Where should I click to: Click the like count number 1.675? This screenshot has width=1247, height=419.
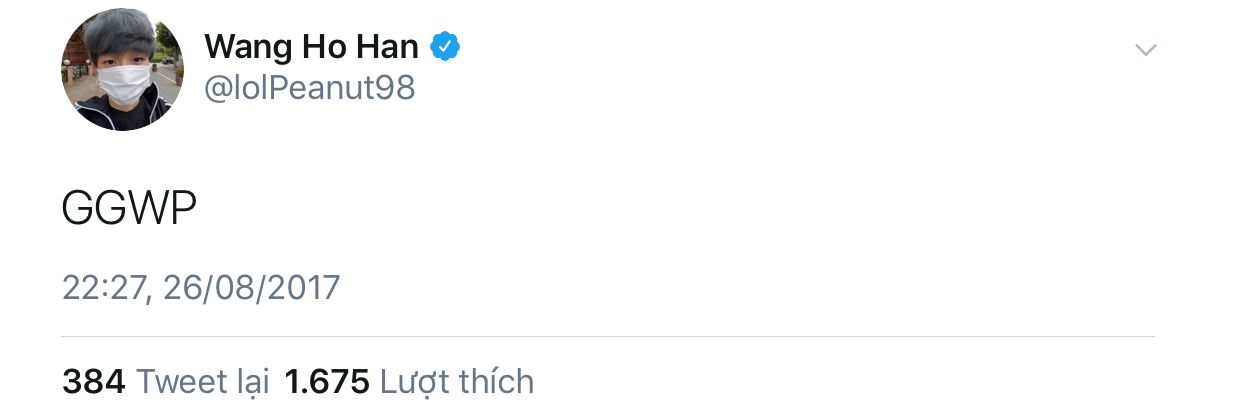click(327, 381)
